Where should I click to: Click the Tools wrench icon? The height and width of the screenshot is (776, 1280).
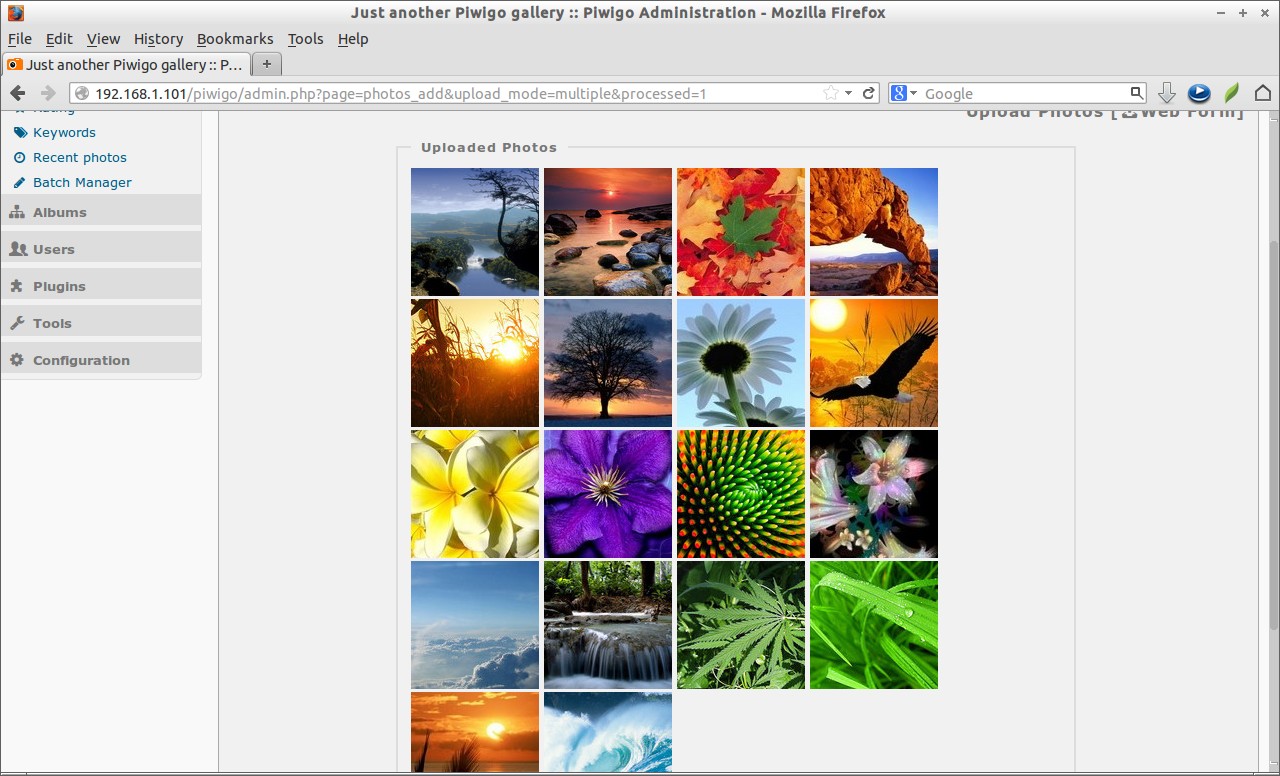17,323
